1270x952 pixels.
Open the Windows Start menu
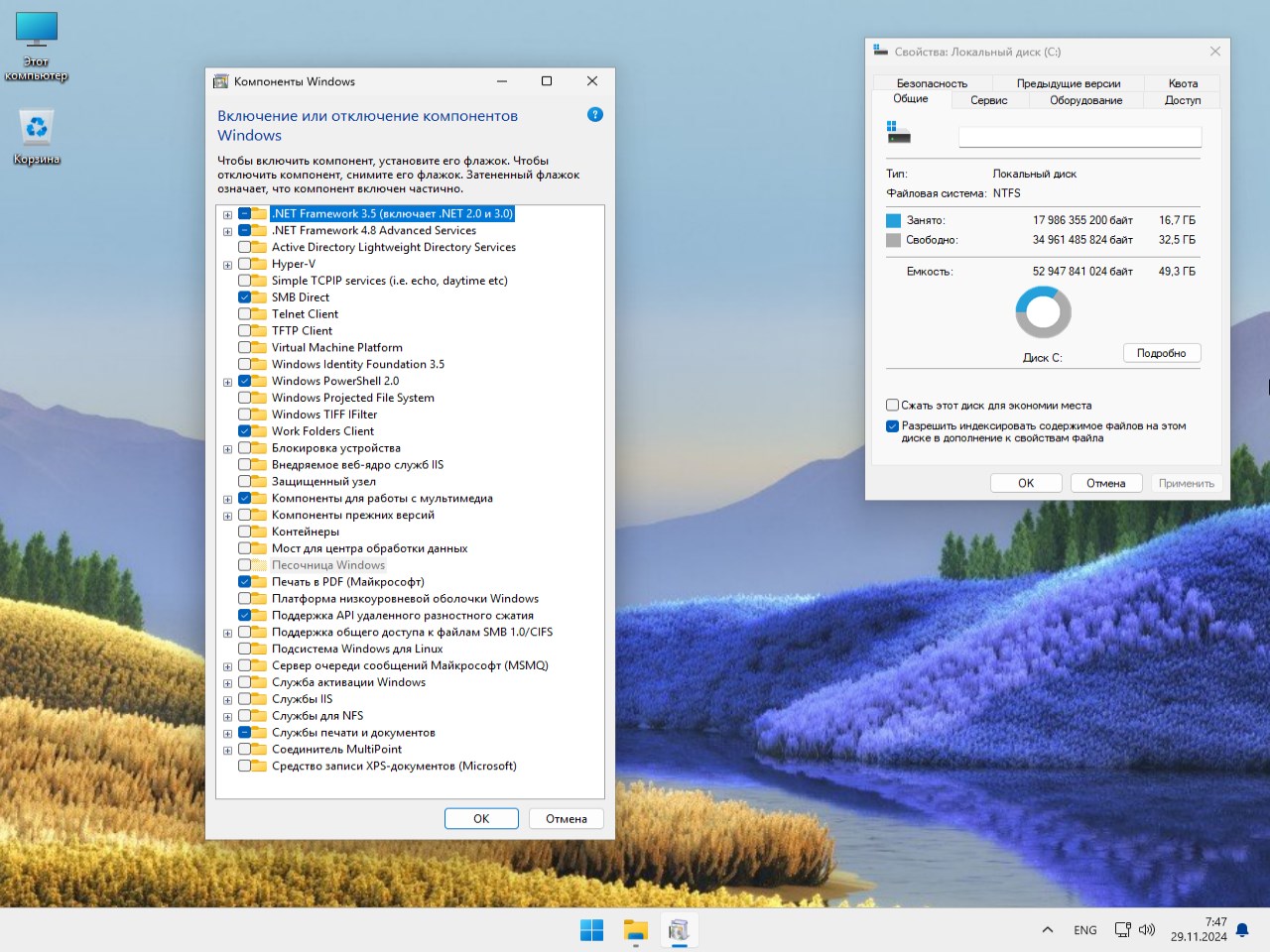click(x=591, y=930)
